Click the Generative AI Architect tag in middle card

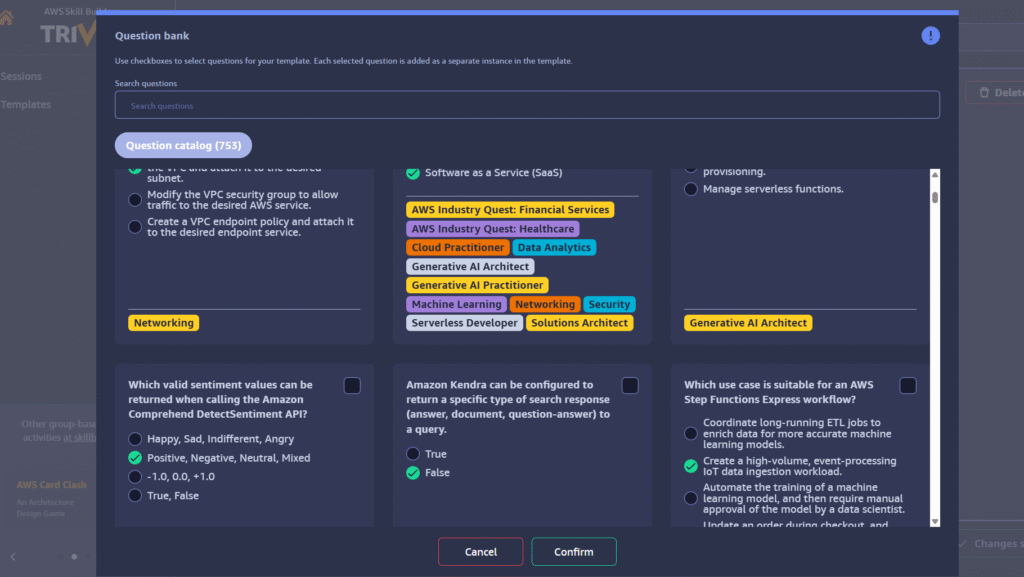tap(470, 266)
